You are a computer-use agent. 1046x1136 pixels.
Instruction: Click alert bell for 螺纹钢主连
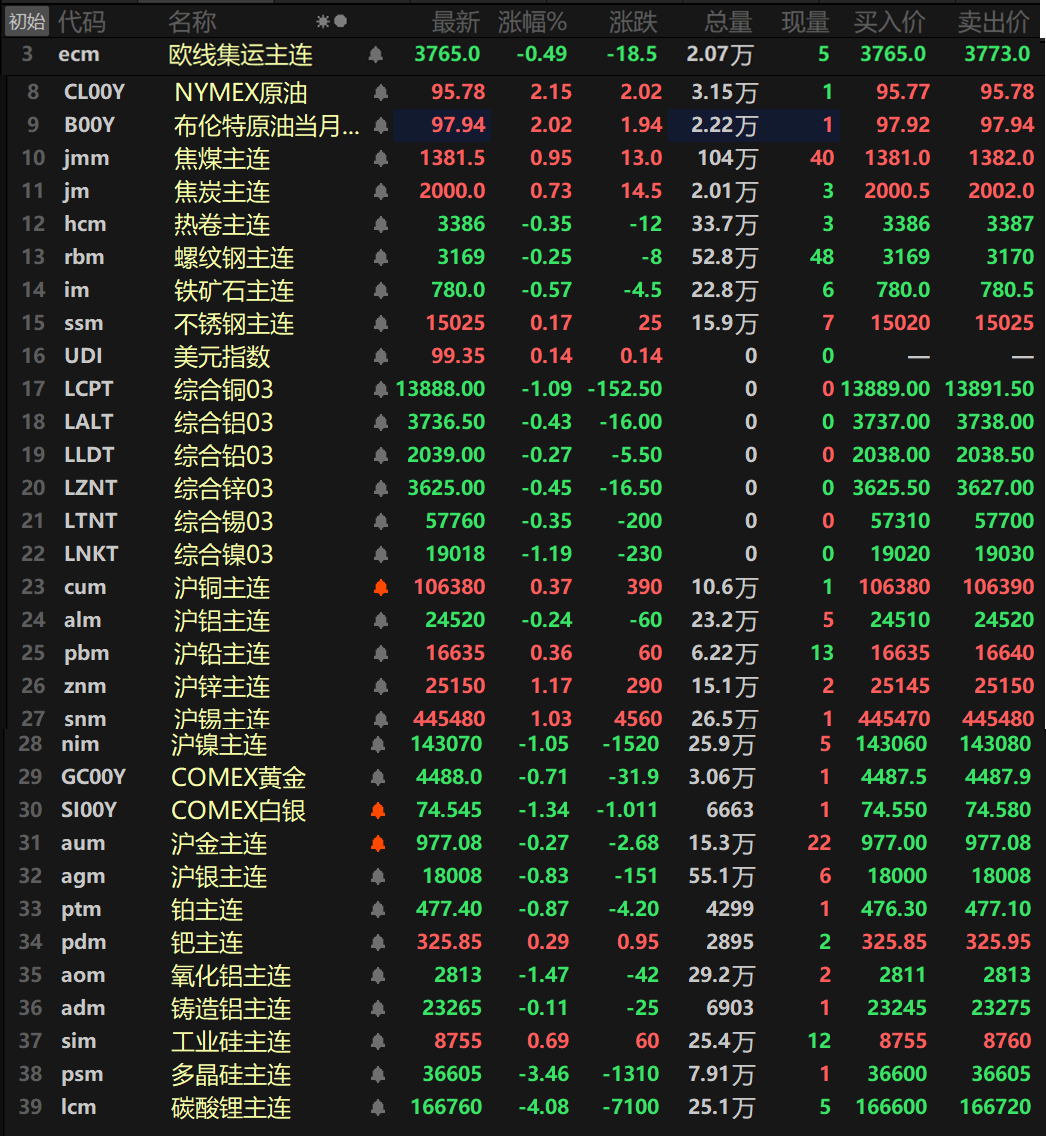pyautogui.click(x=381, y=257)
